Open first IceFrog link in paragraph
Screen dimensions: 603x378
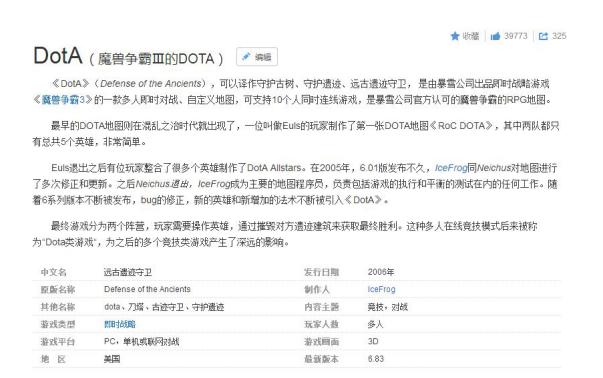(451, 168)
